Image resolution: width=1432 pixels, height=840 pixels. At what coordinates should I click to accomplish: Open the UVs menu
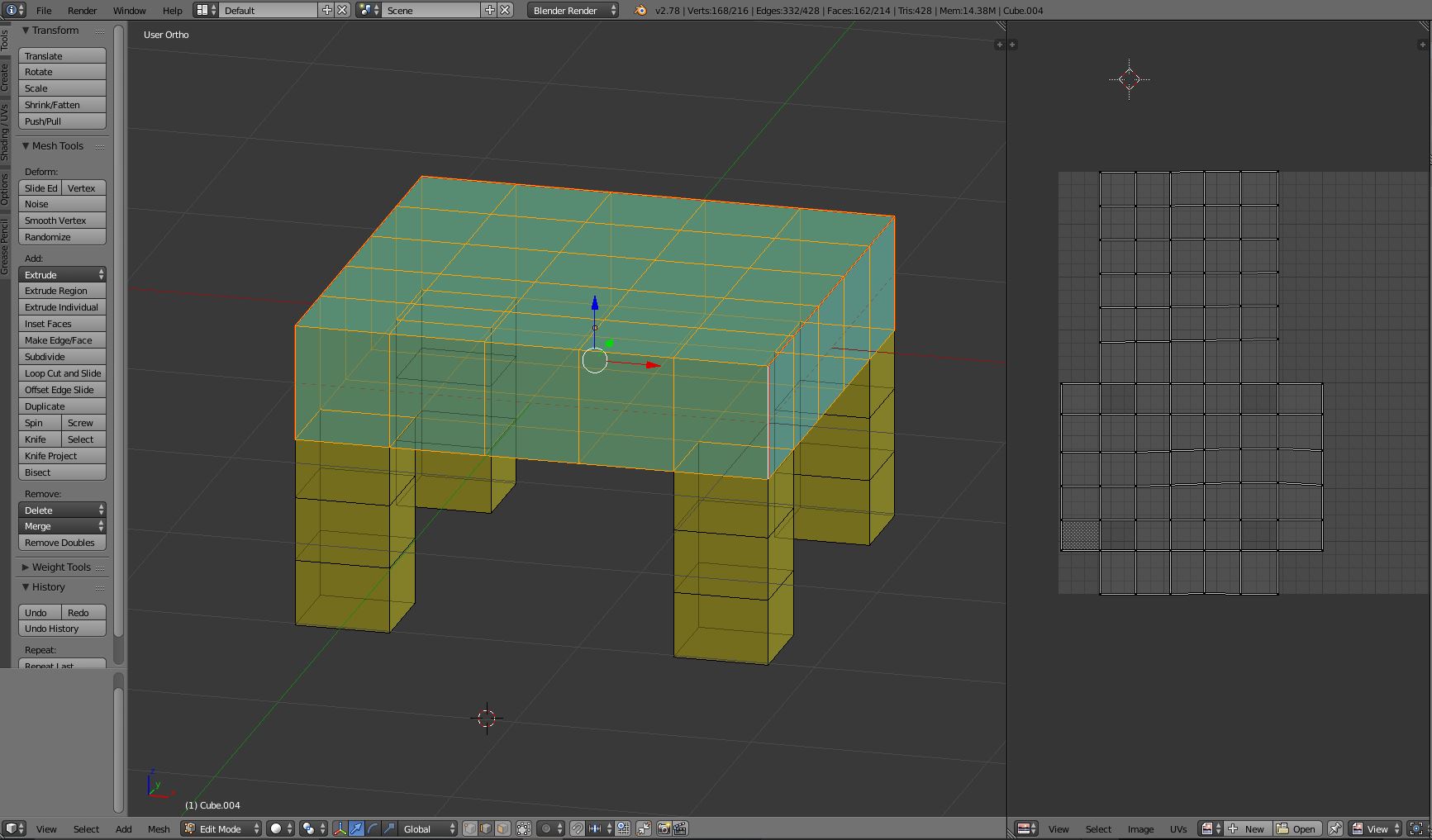point(1177,828)
